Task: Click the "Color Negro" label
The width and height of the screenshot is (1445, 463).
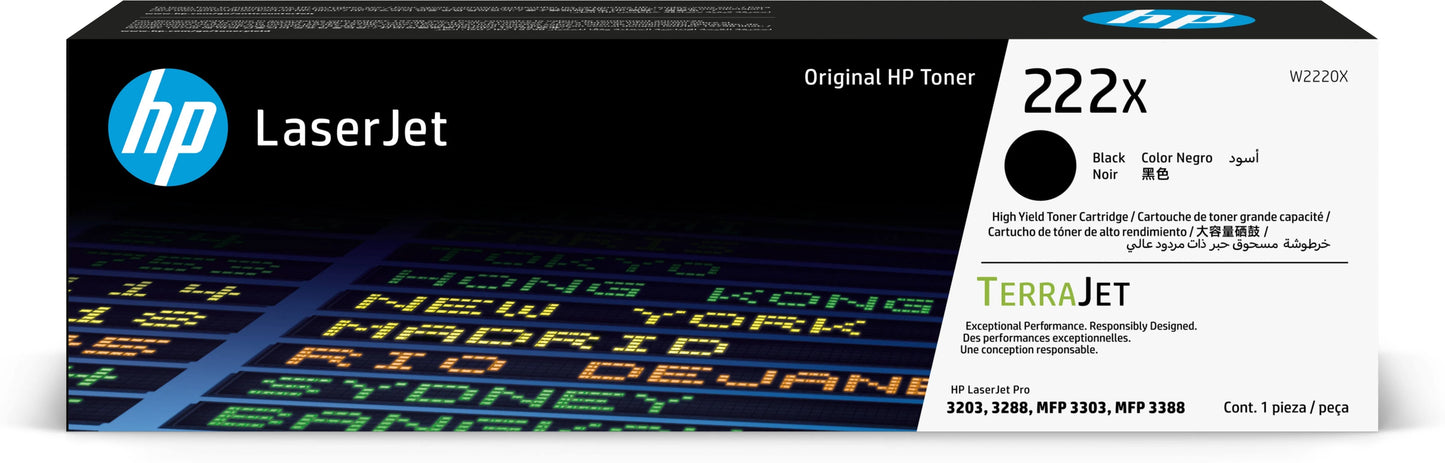Action: pos(1176,158)
